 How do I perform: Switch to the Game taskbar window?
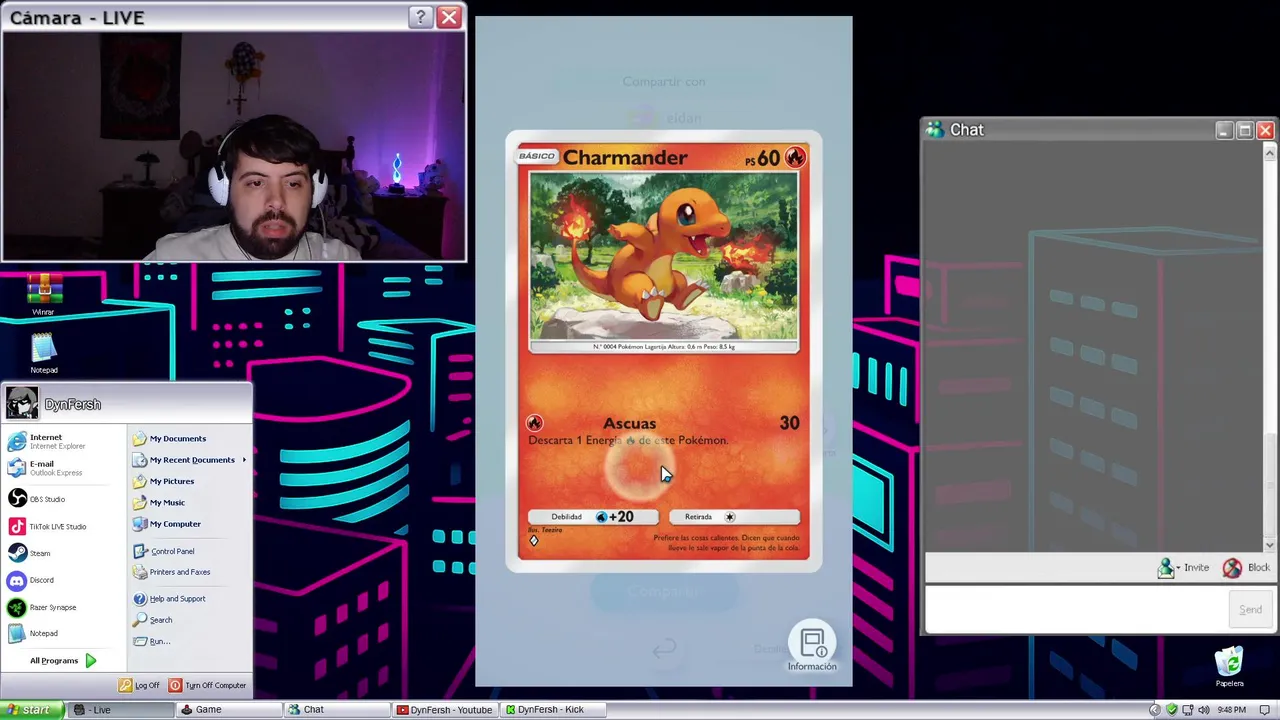coord(229,710)
